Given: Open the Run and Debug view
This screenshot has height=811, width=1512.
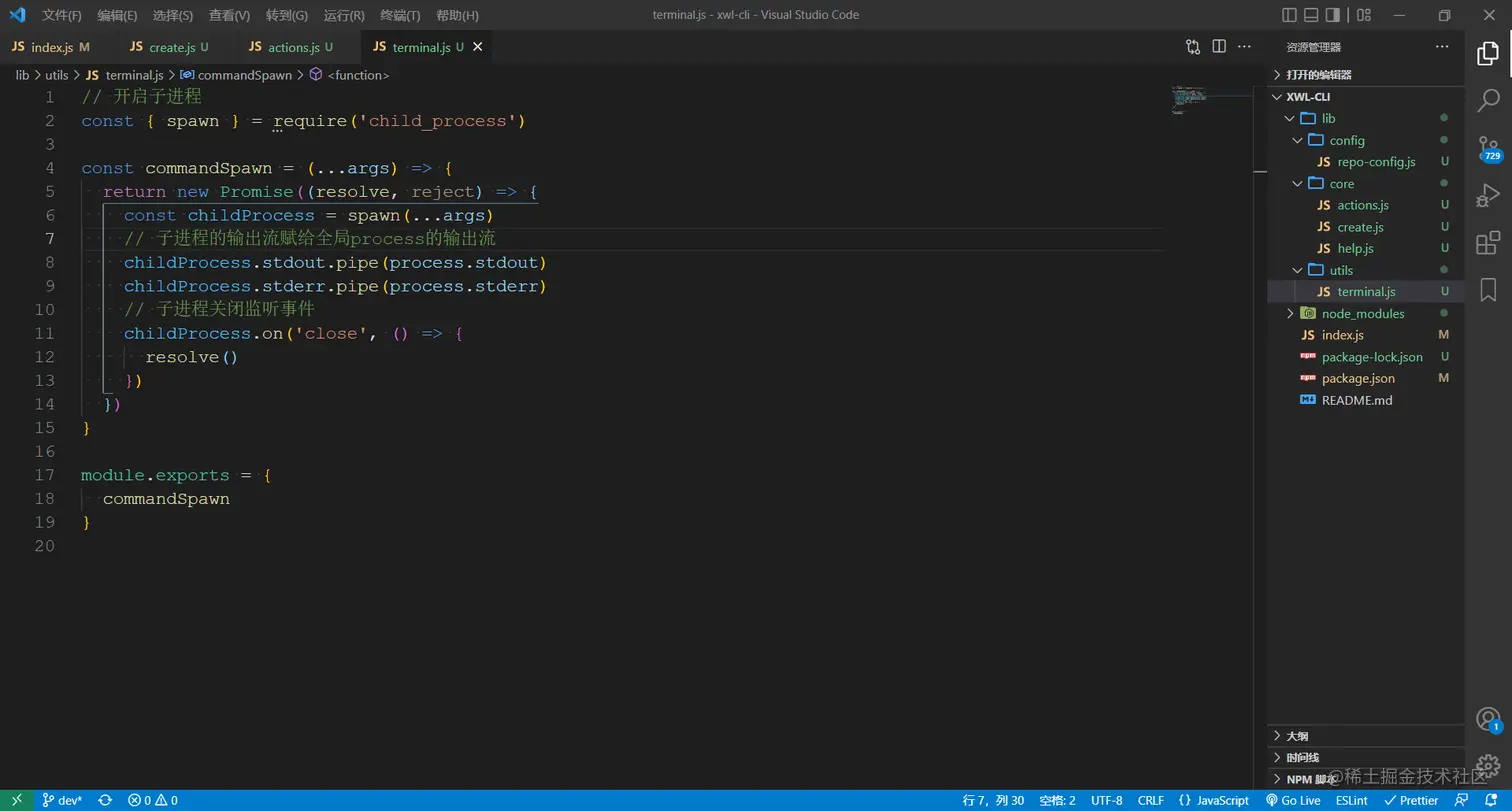Looking at the screenshot, I should [1488, 195].
